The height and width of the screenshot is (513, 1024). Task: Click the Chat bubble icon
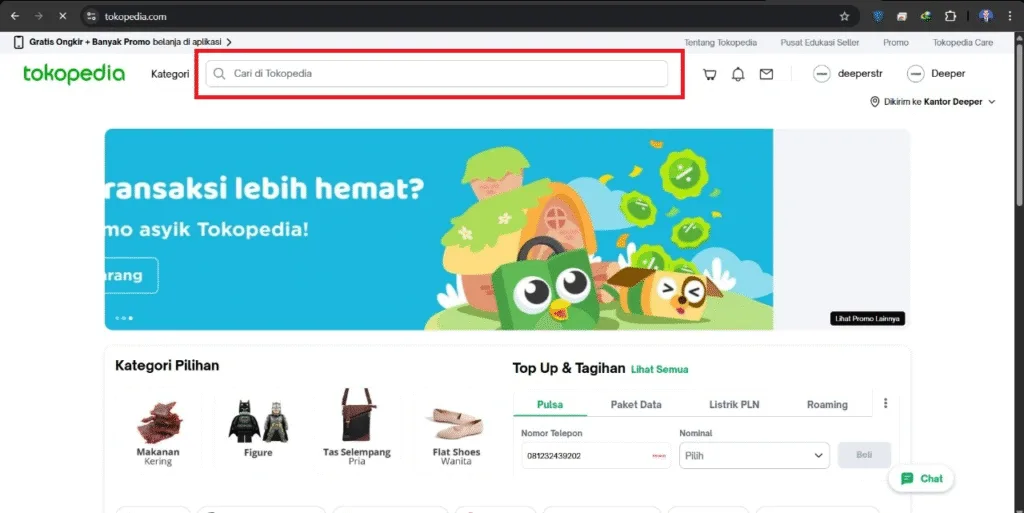(907, 478)
